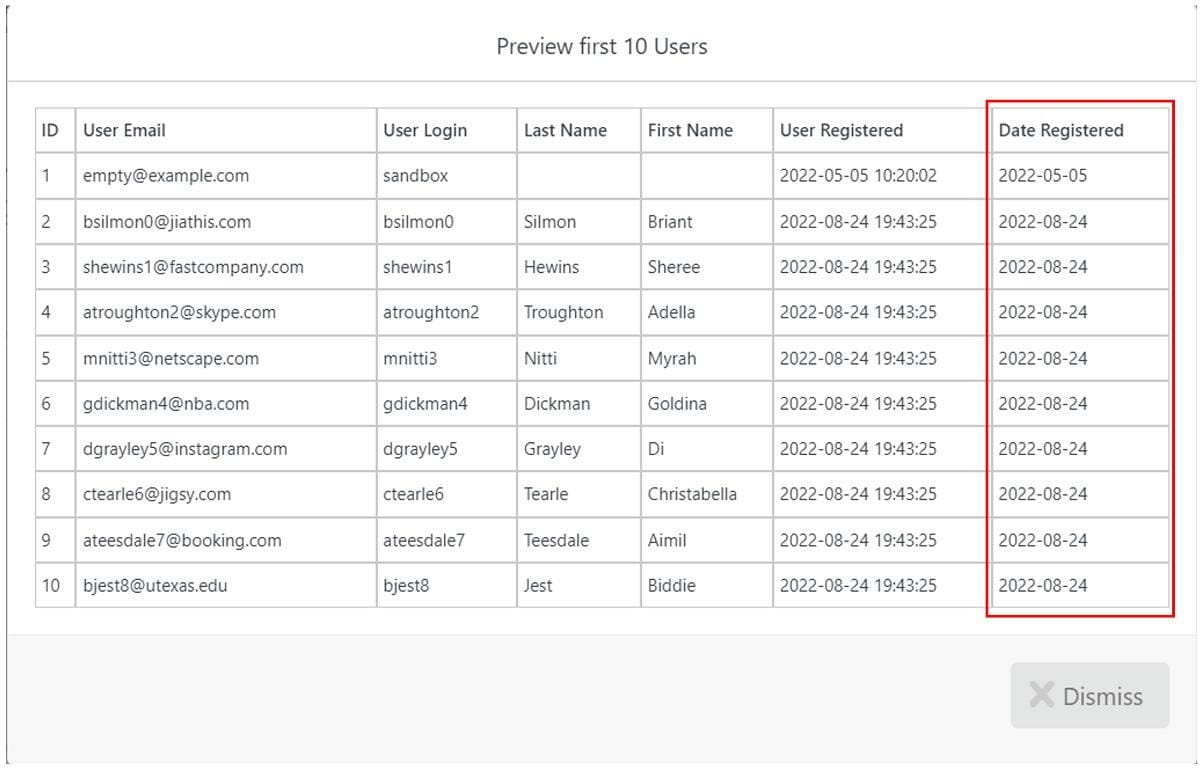
Task: Click email bsilmon0@jiathis.com
Action: tap(167, 222)
